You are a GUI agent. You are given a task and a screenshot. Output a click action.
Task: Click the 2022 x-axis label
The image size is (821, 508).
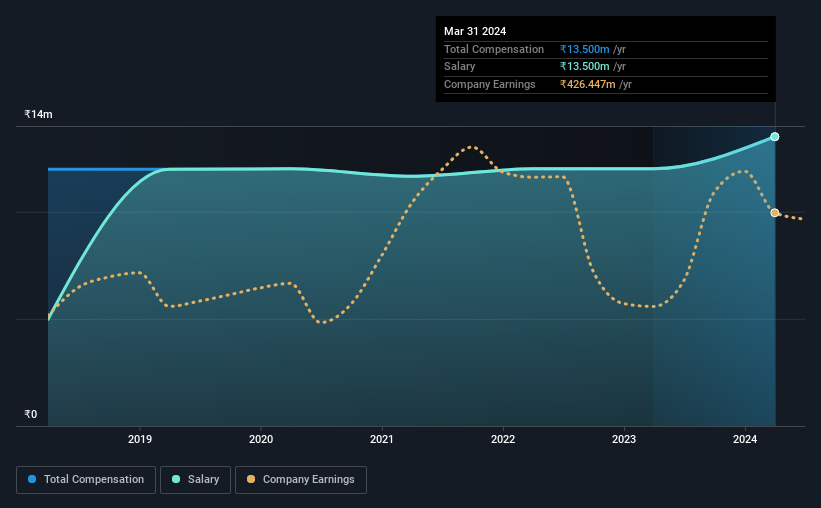click(503, 439)
